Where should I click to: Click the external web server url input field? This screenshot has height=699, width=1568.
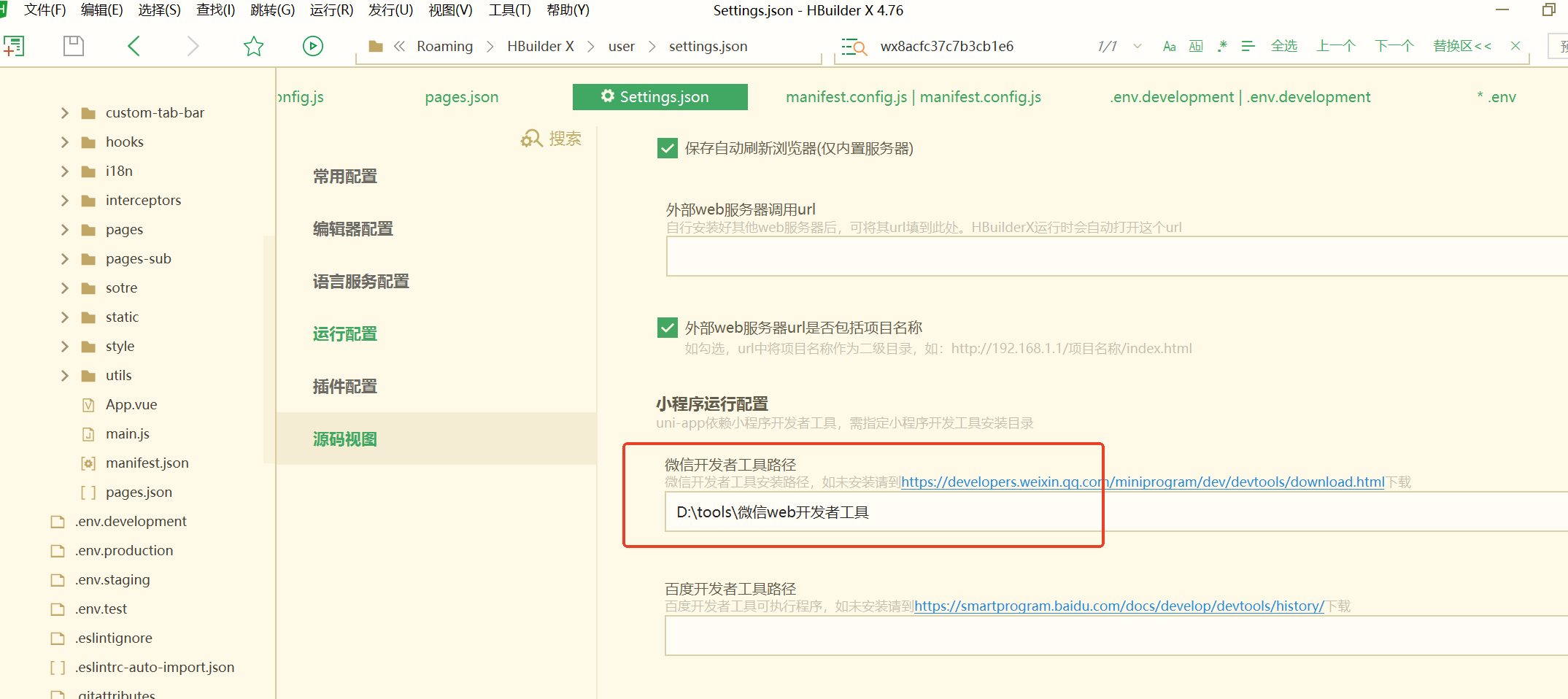coord(1117,257)
